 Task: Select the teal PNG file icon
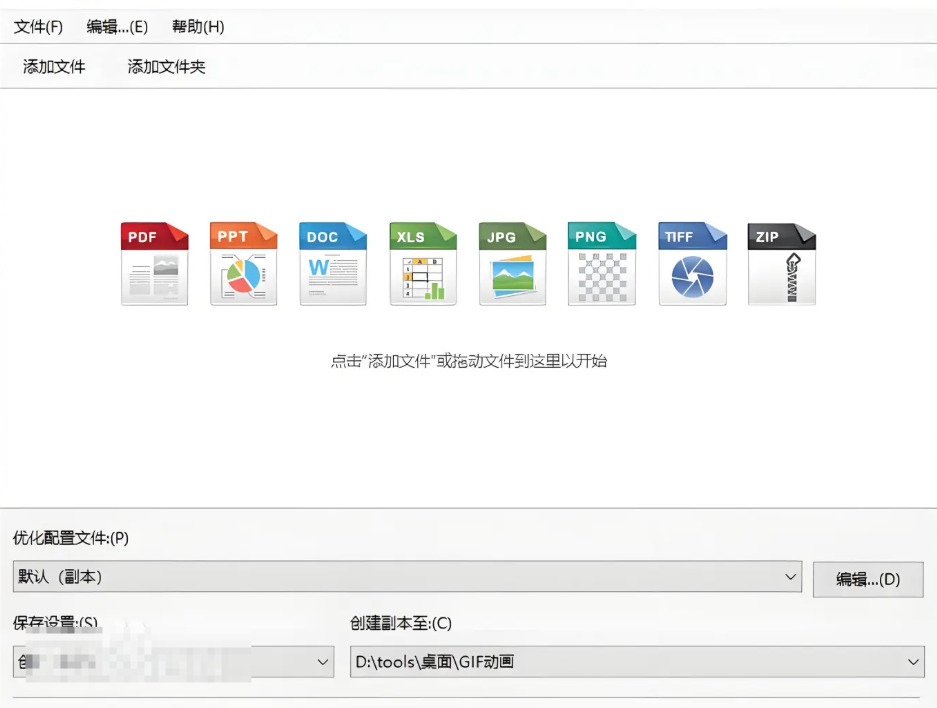pos(602,263)
